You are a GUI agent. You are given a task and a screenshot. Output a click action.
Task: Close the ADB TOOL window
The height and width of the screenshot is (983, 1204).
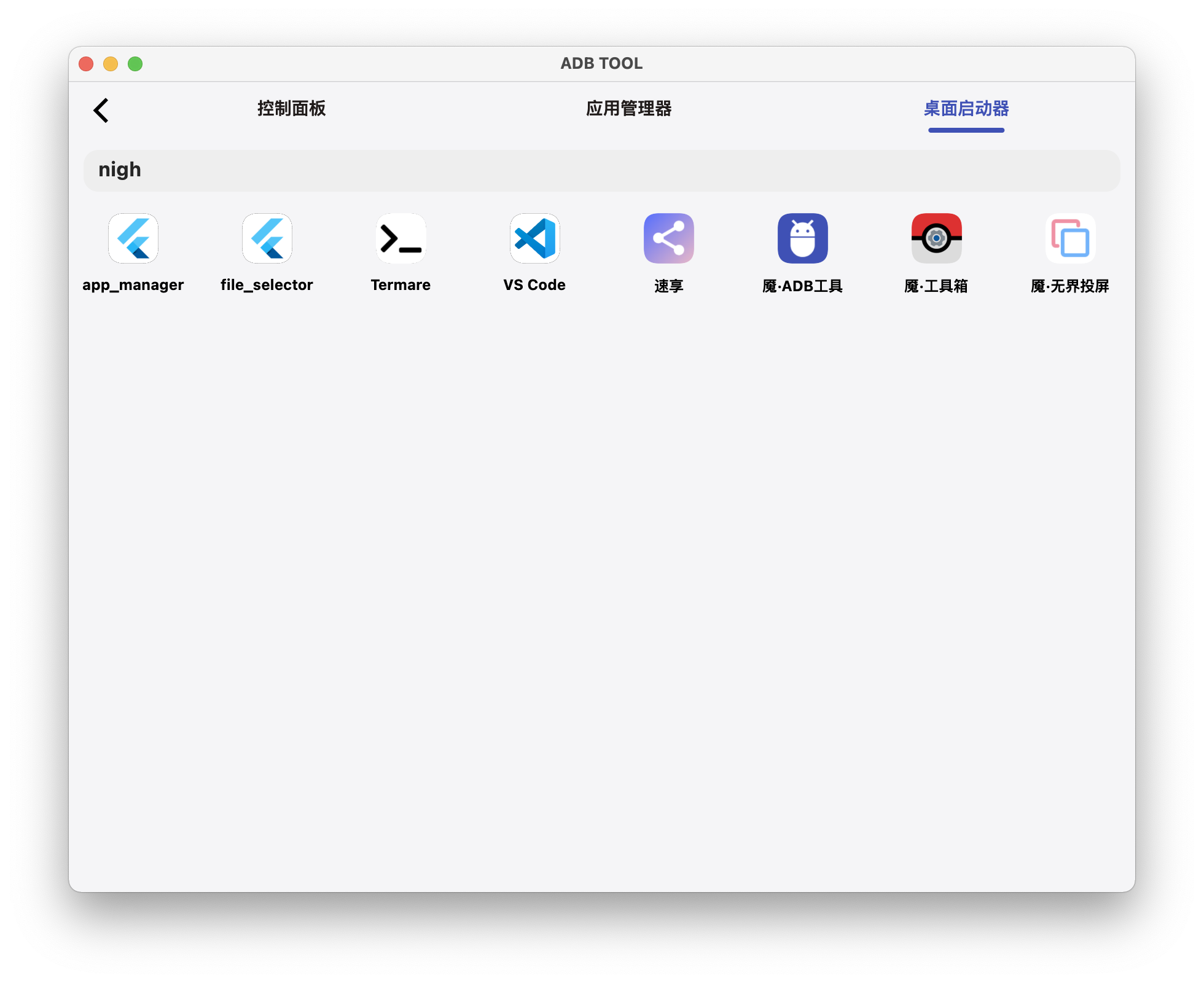[86, 64]
